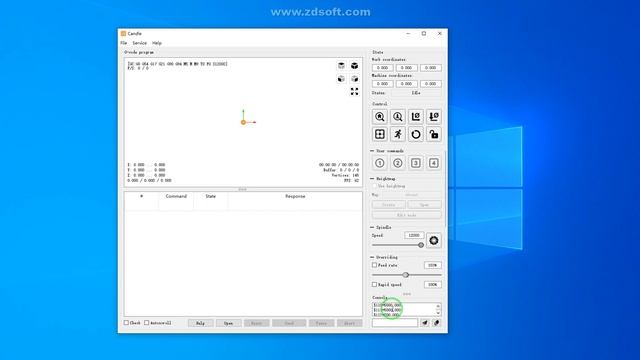The width and height of the screenshot is (640, 360).
Task: Click the Feed rate percentage field
Action: click(x=433, y=265)
